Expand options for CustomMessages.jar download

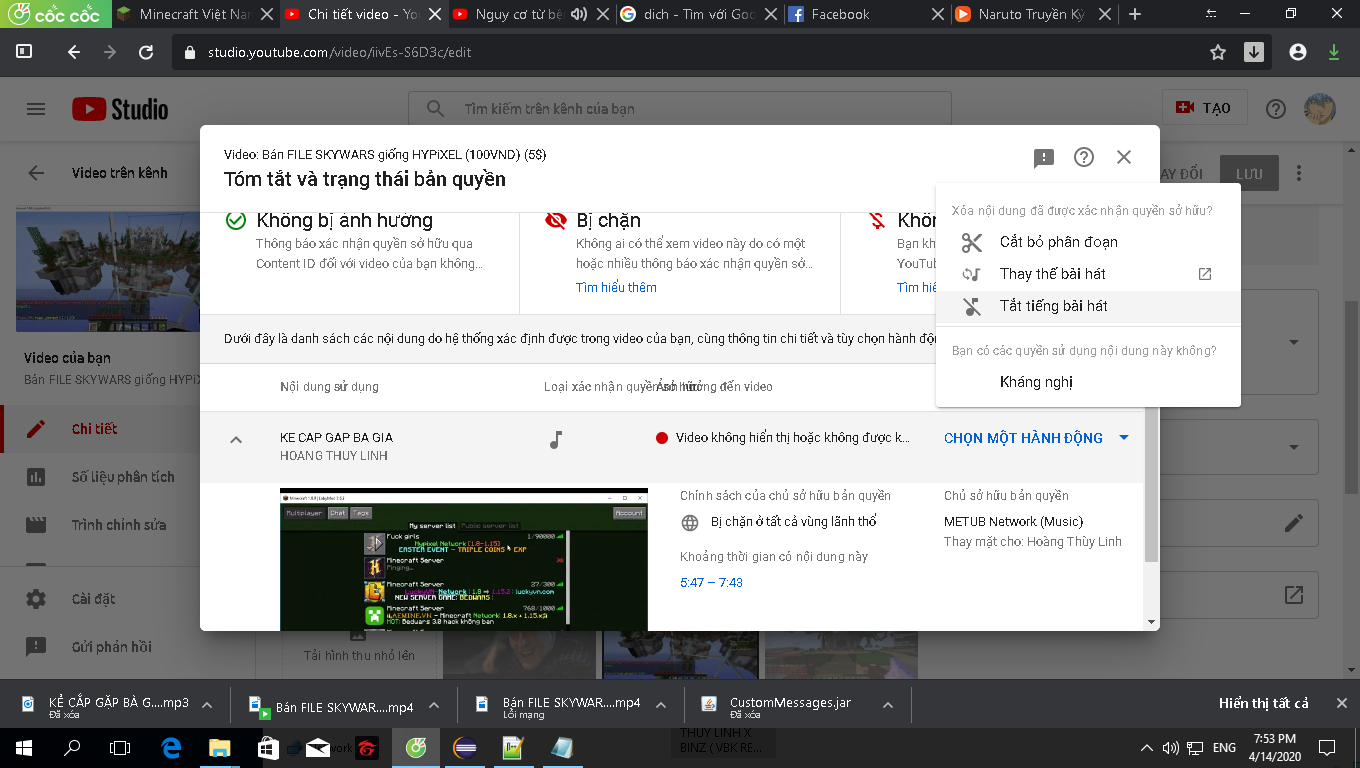click(888, 705)
